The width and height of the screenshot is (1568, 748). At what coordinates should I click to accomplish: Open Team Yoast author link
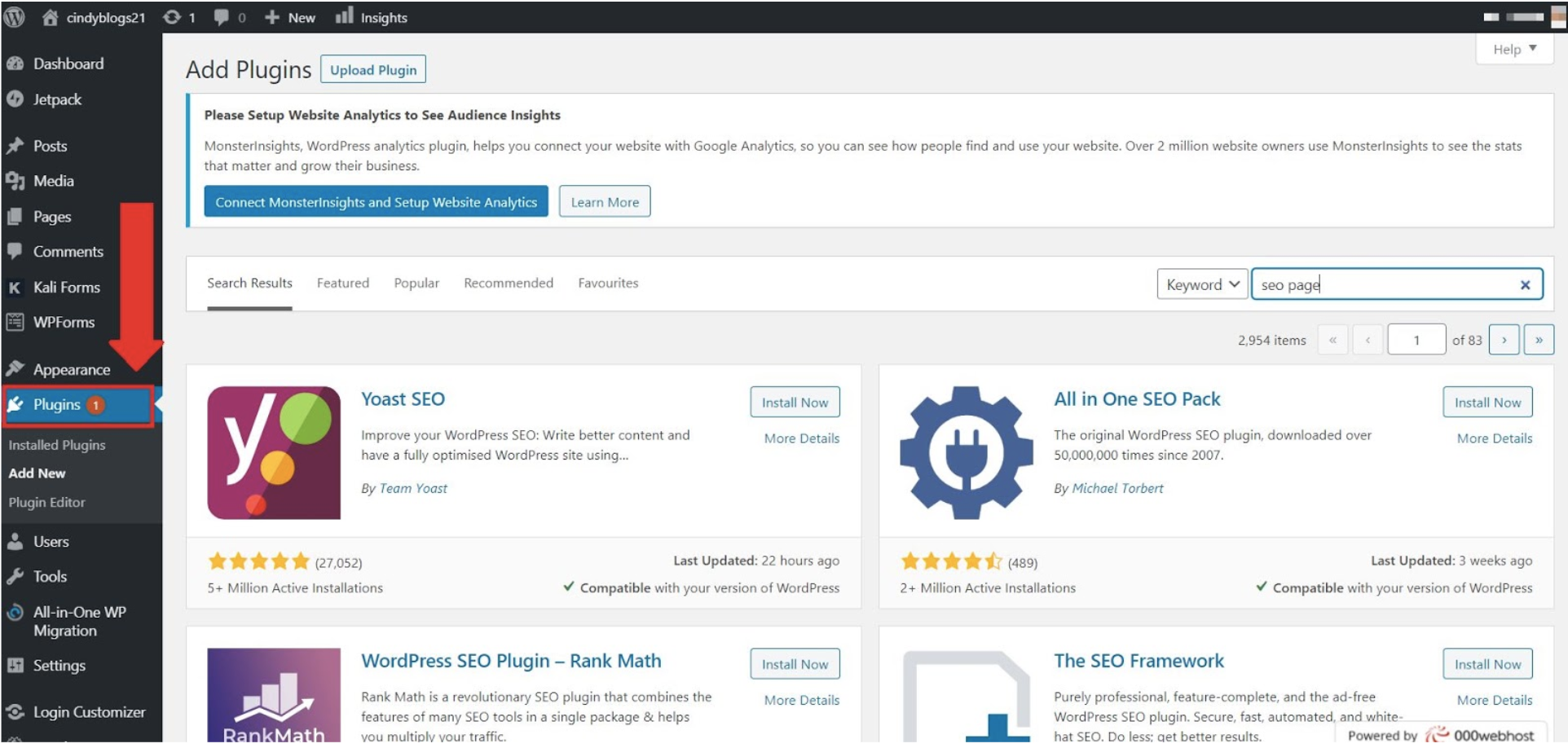coord(413,489)
